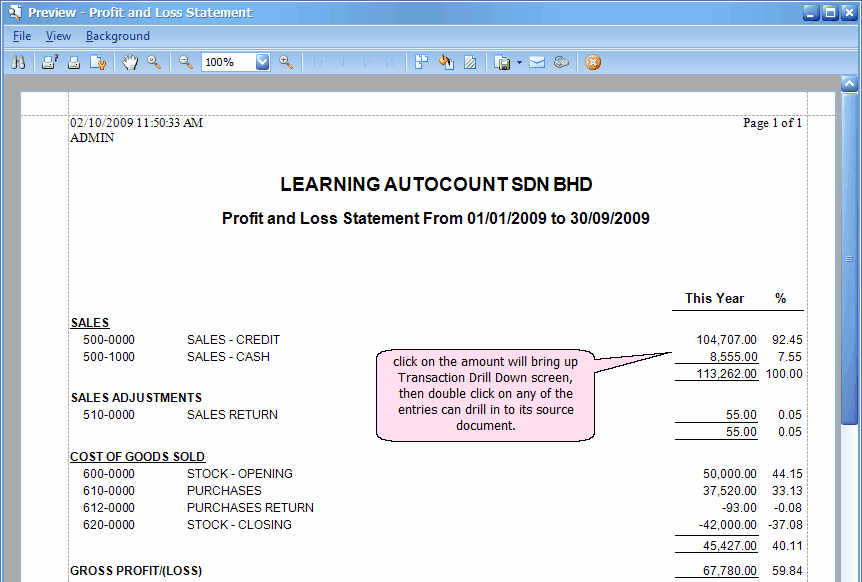Click the percentage 59.84
Screen dimensions: 862x582
[x=787, y=571]
